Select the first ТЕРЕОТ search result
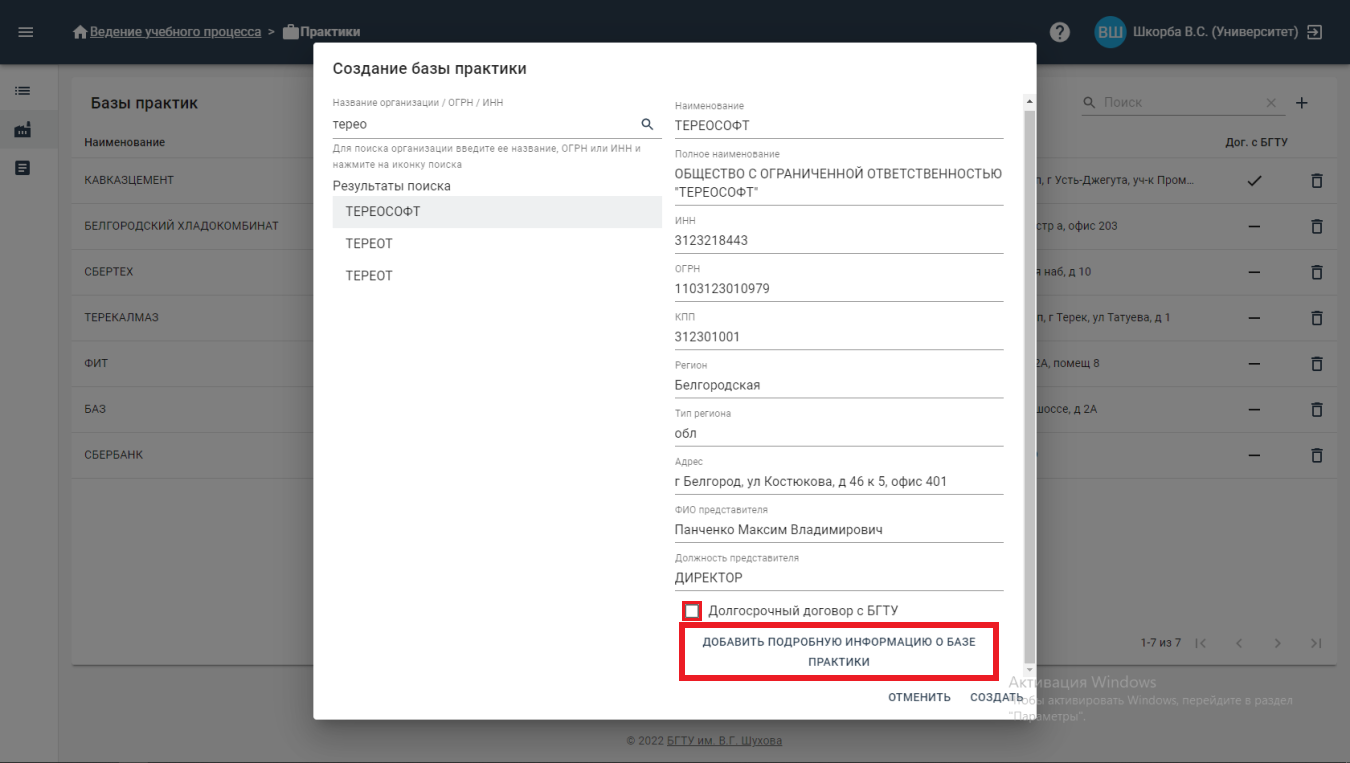The width and height of the screenshot is (1350, 763). [x=497, y=244]
